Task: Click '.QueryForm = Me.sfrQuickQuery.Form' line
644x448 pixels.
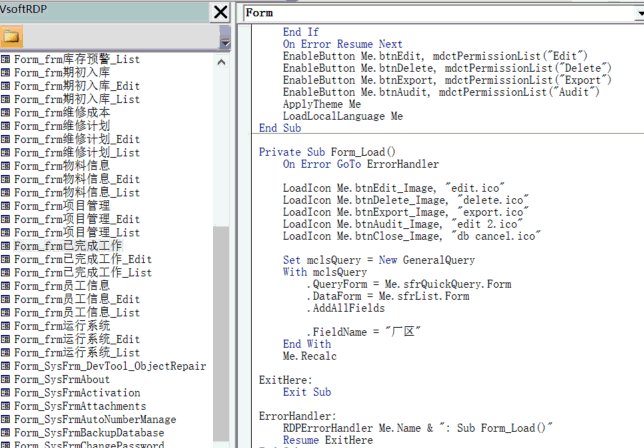Action: [409, 284]
